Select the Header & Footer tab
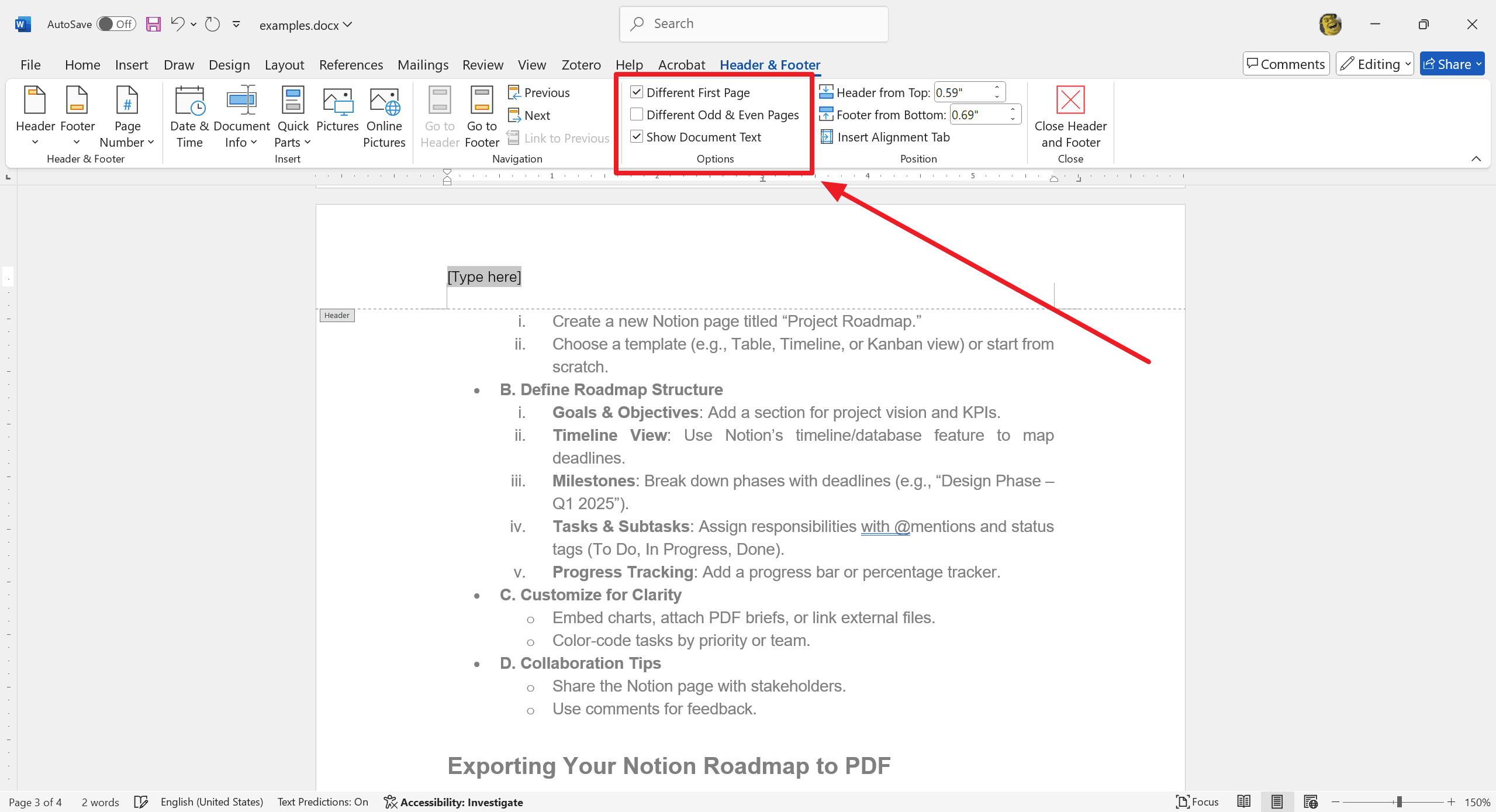This screenshot has height=812, width=1496. coord(770,65)
